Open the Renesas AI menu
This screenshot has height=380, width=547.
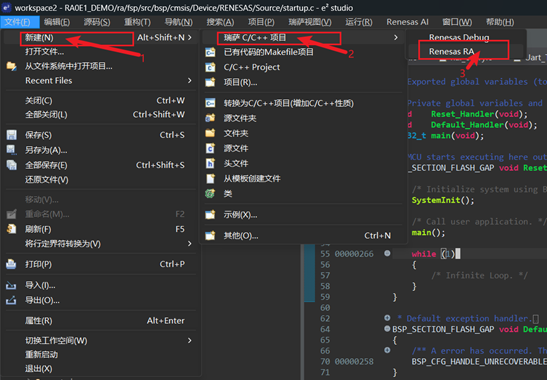[x=407, y=22]
